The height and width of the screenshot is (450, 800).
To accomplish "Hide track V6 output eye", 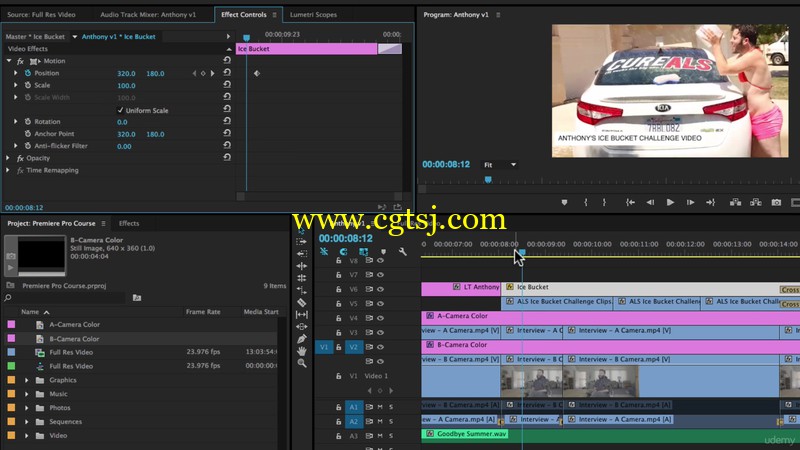I will [380, 289].
